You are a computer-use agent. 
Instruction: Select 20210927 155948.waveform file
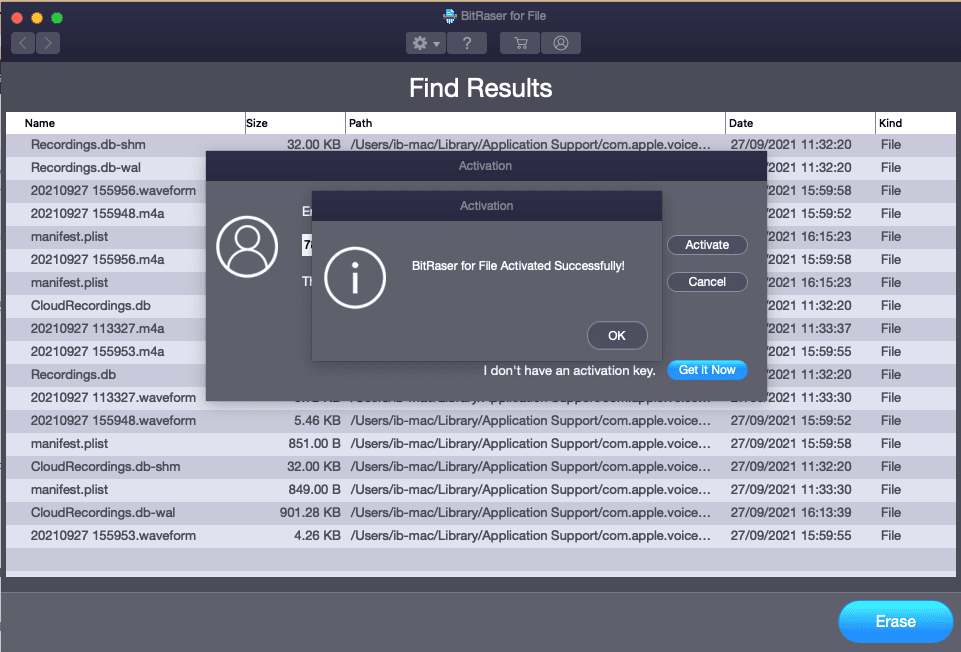pyautogui.click(x=113, y=420)
